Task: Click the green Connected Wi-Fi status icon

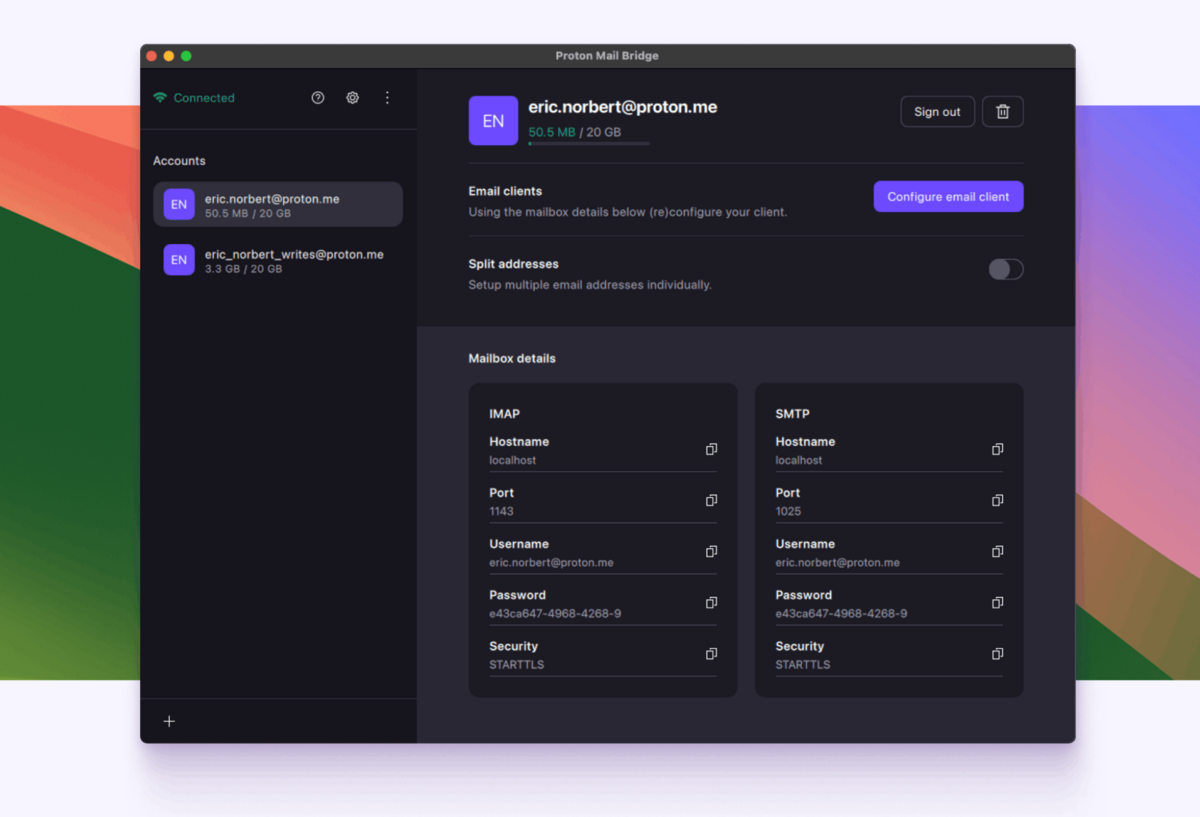Action: [x=160, y=98]
